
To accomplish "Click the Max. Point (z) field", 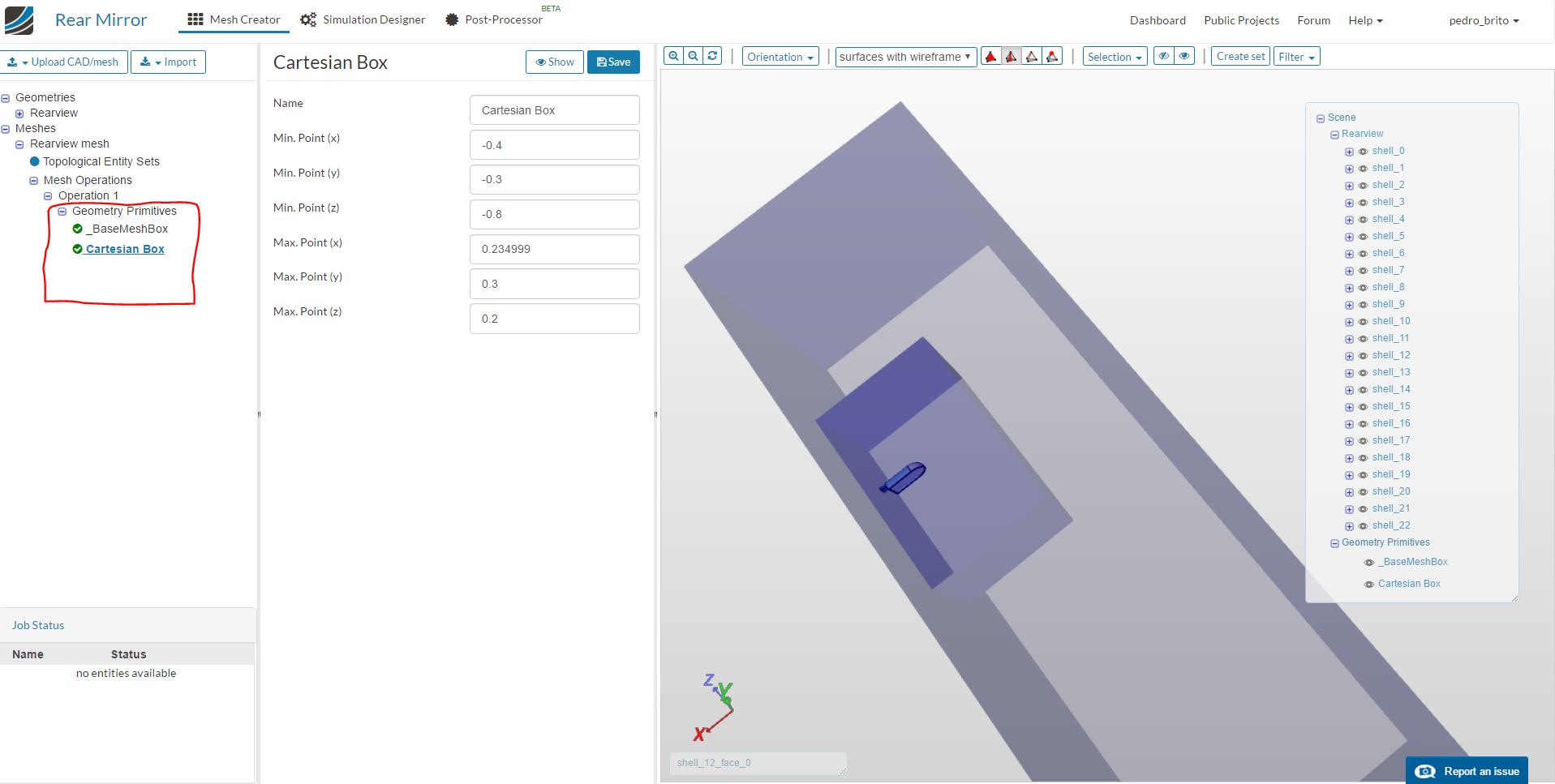I will [x=555, y=319].
